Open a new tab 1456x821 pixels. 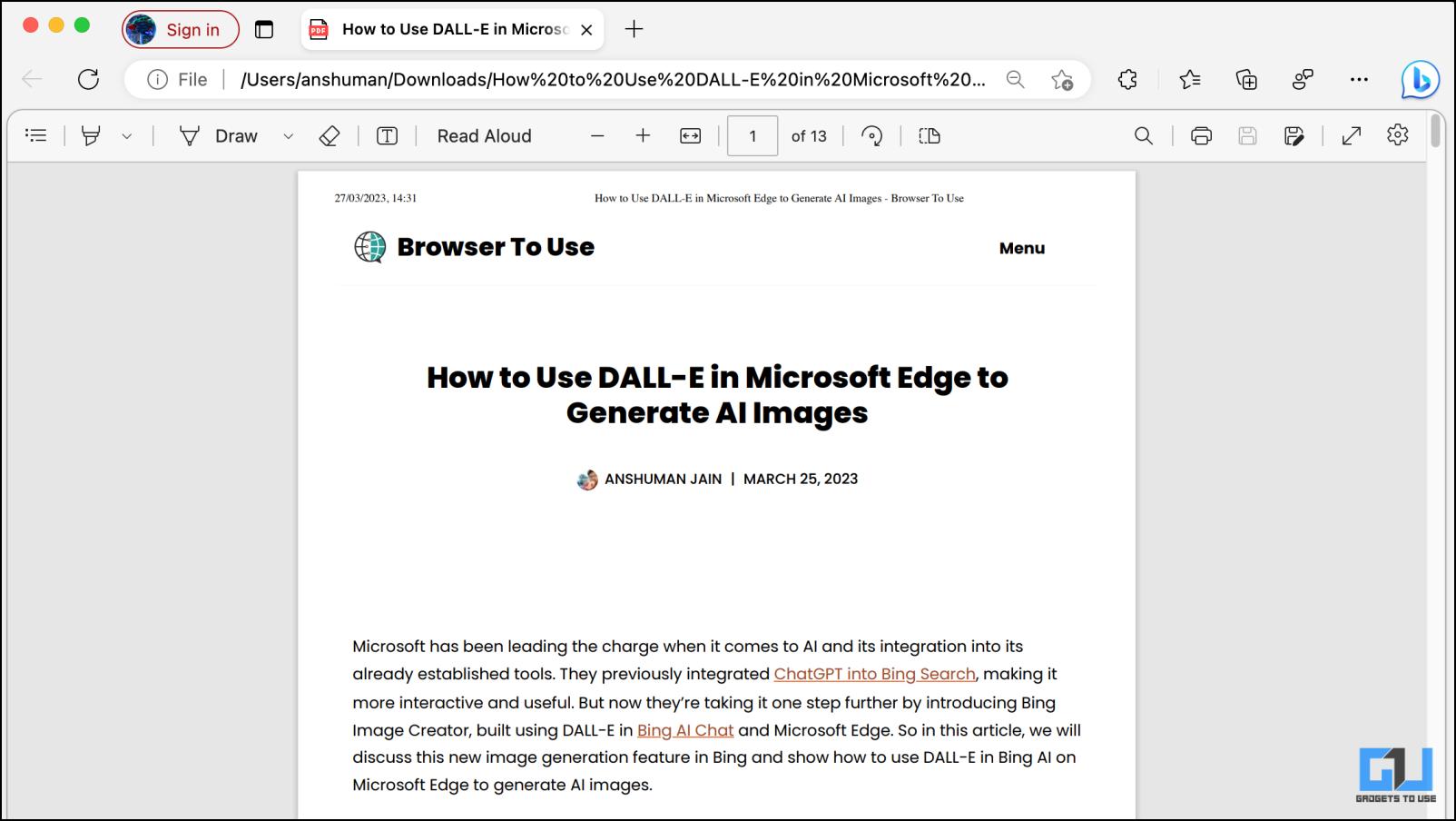[634, 29]
